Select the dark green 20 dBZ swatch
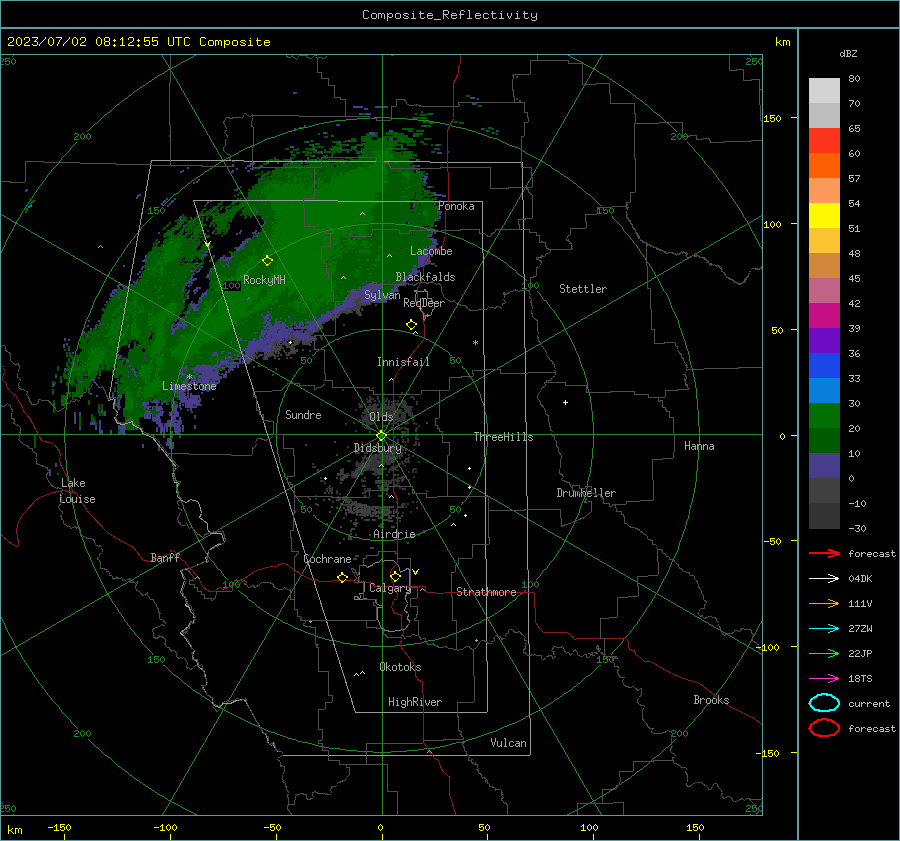The width and height of the screenshot is (900, 841). point(824,440)
